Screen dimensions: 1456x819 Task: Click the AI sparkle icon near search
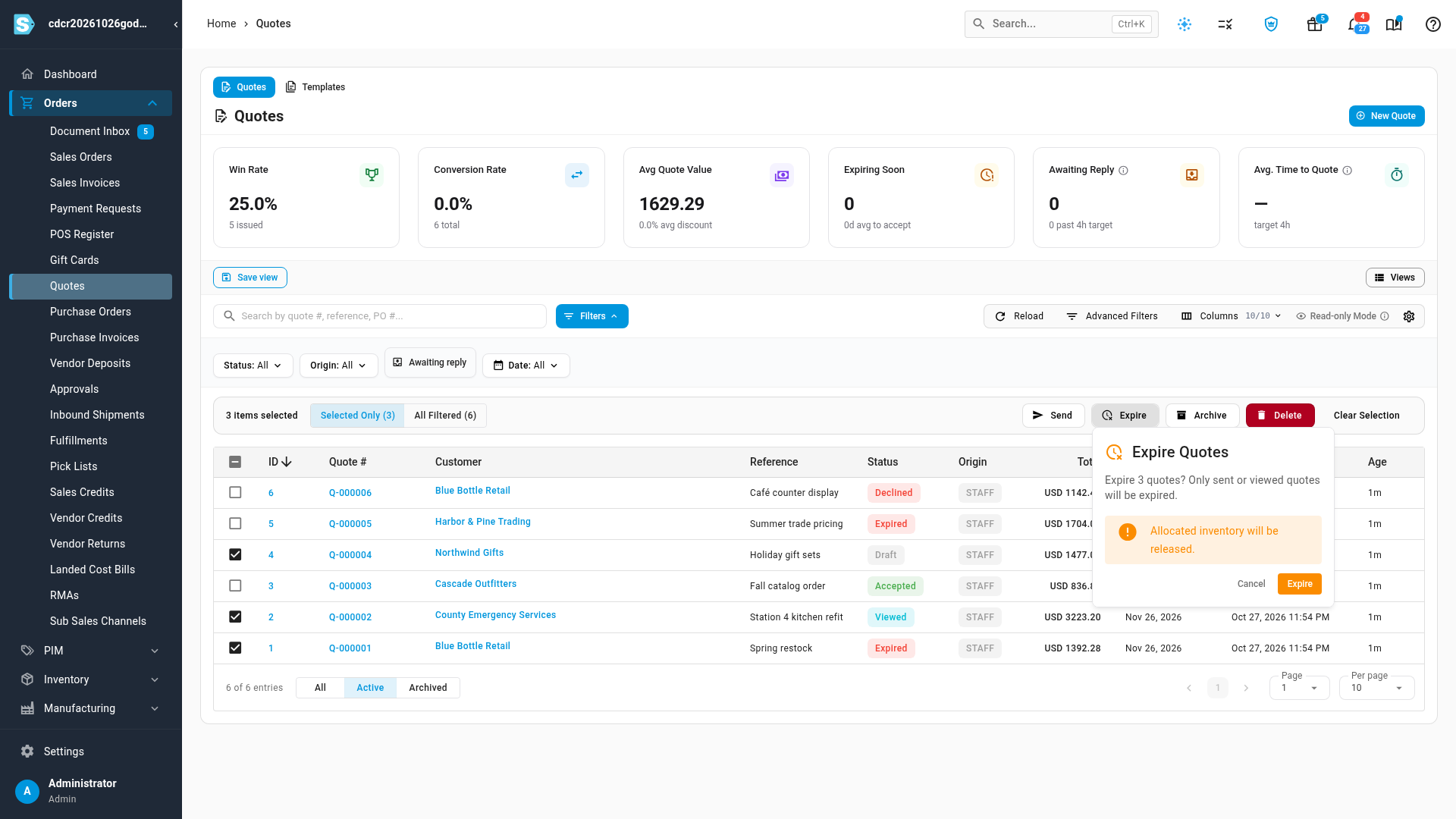(x=1185, y=24)
